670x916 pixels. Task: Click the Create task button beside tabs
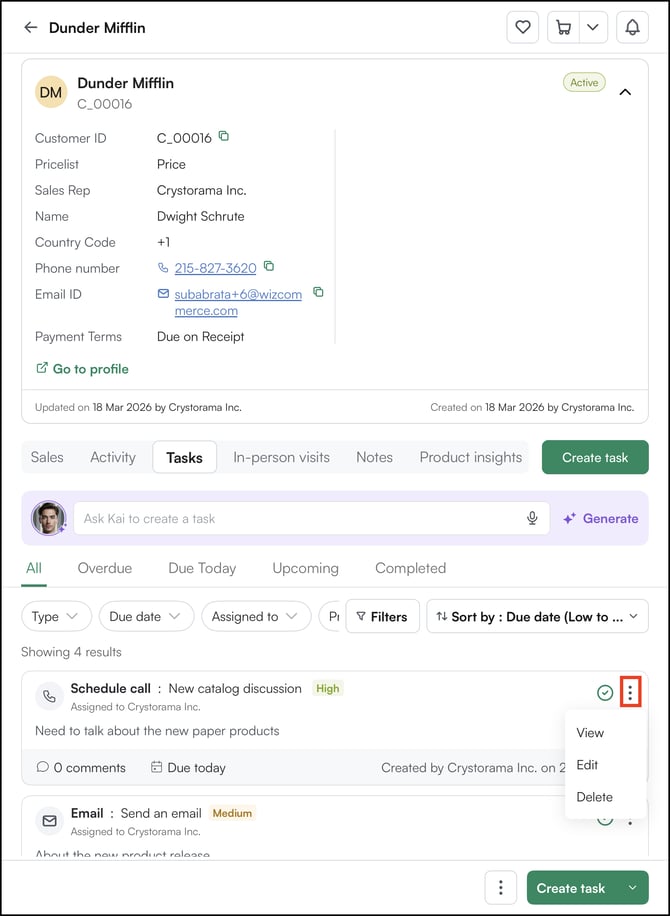595,457
